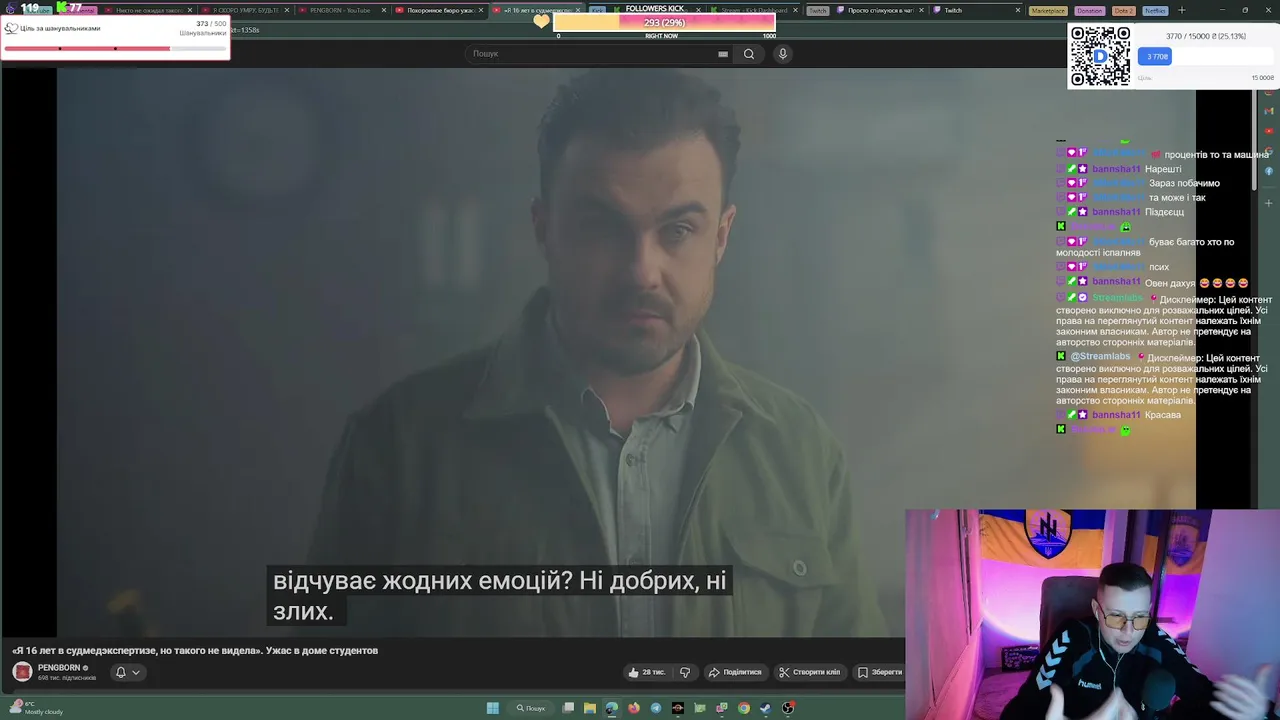Switch to Похоронное бюро browser tab
The image size is (1280, 720).
coord(439,10)
